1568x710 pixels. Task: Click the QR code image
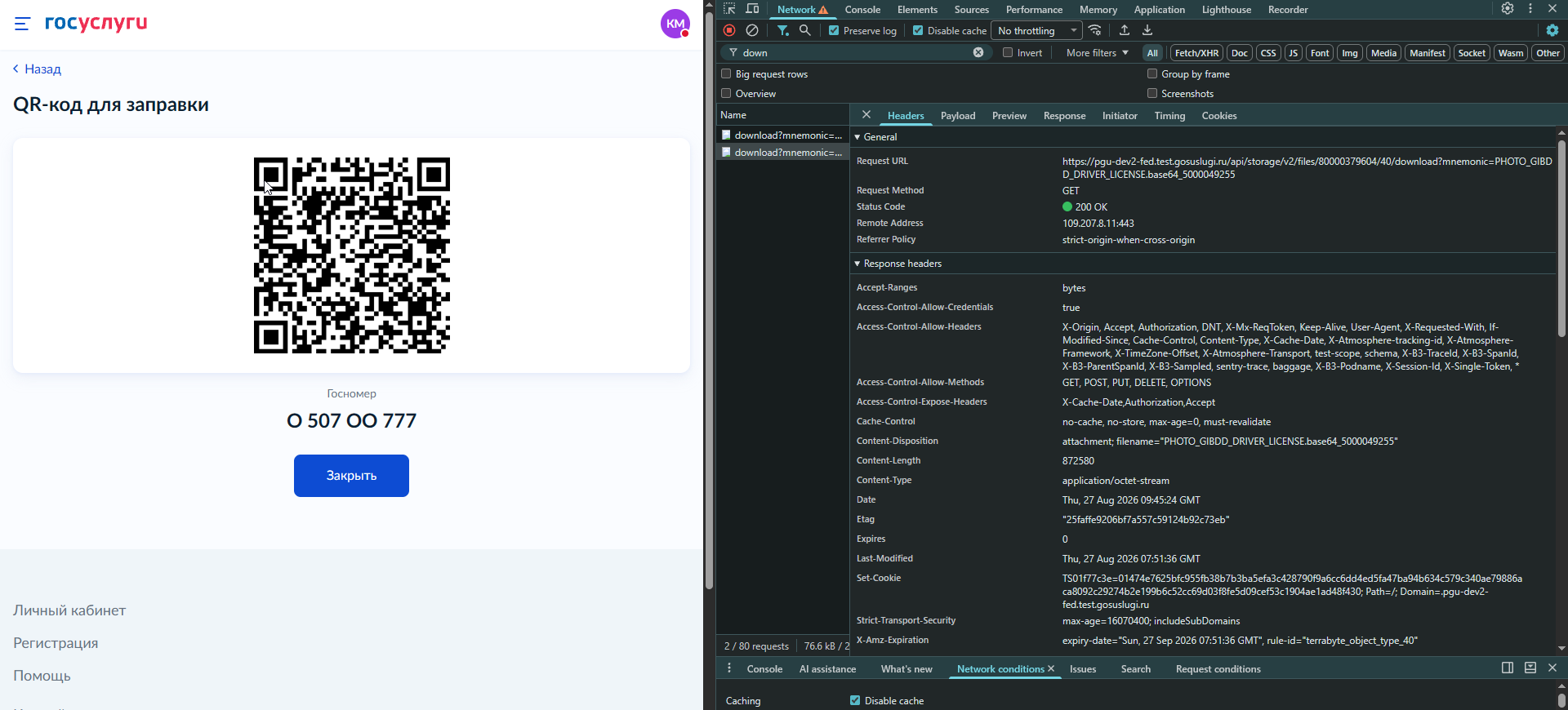[352, 255]
